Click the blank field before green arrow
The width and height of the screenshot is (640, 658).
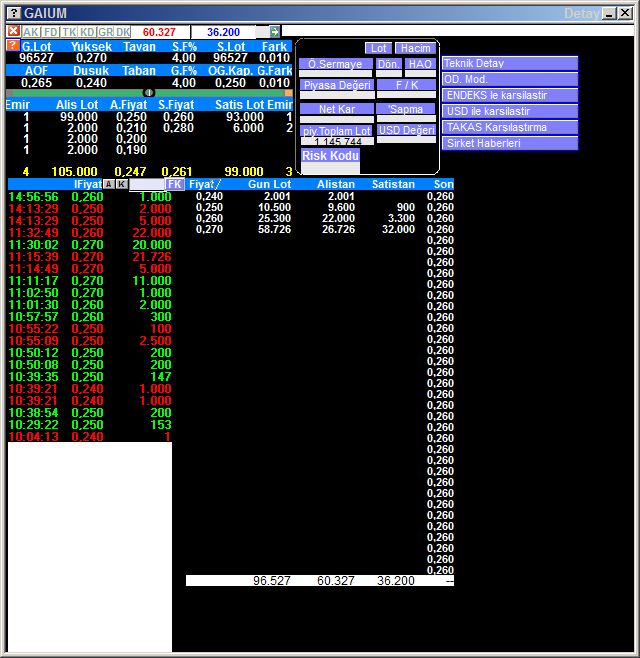point(261,31)
